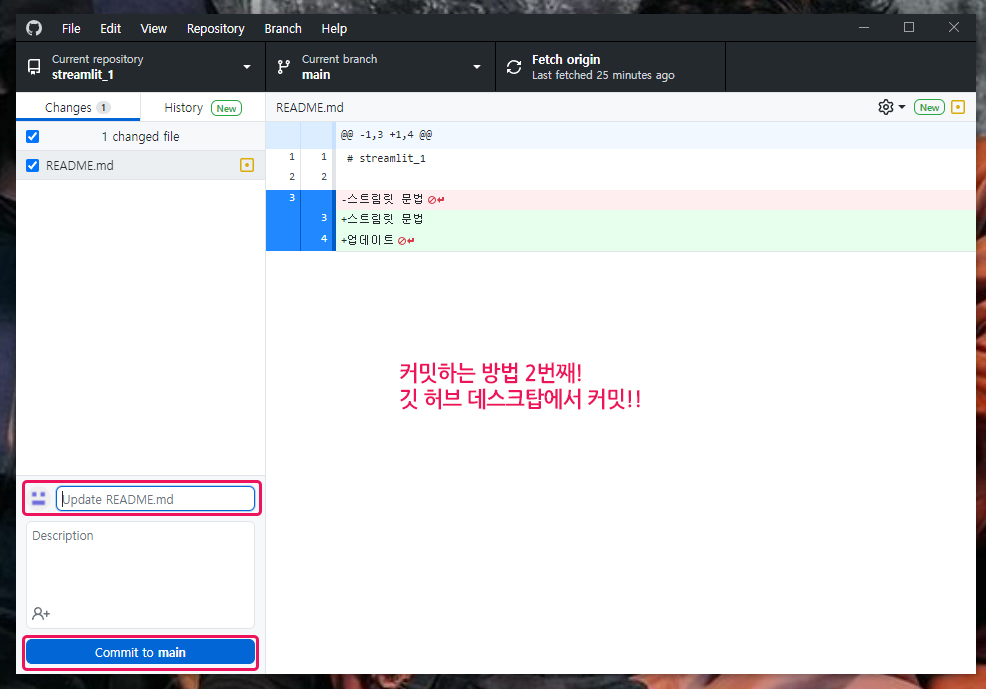The image size is (986, 689).
Task: Switch to the Changes tab
Action: tap(78, 107)
